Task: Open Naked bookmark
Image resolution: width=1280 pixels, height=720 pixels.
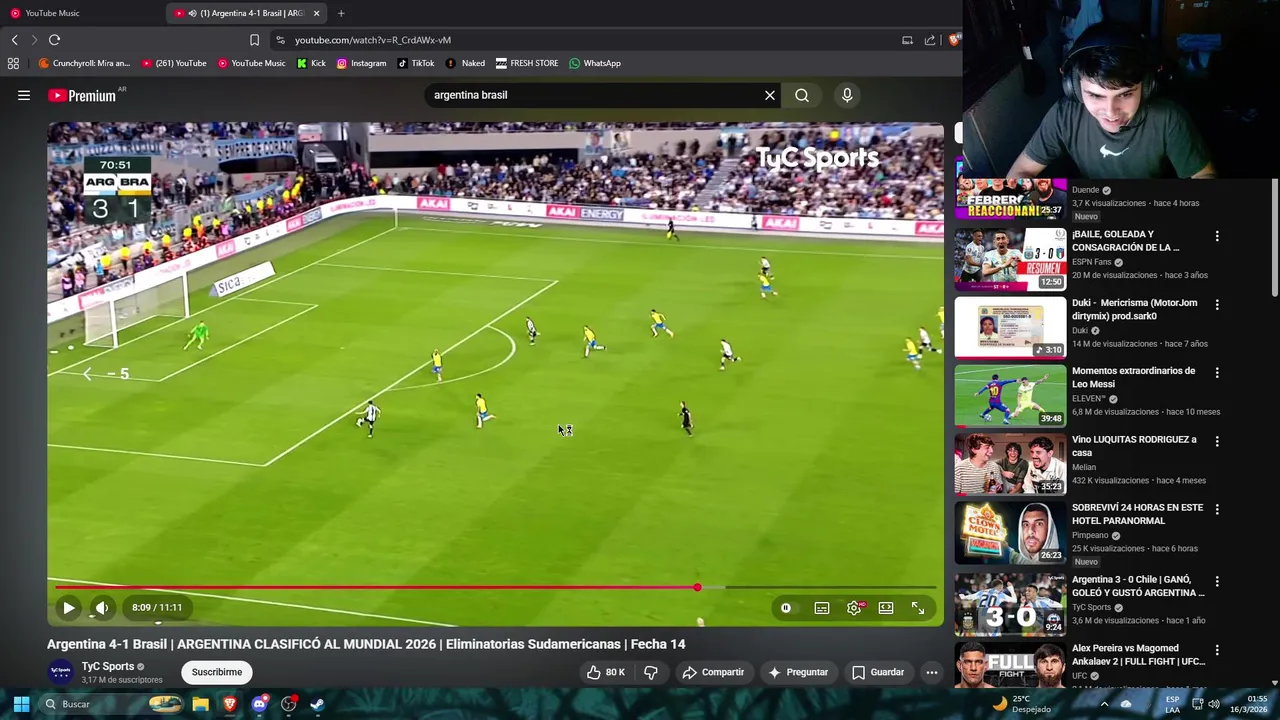Action: pos(465,63)
